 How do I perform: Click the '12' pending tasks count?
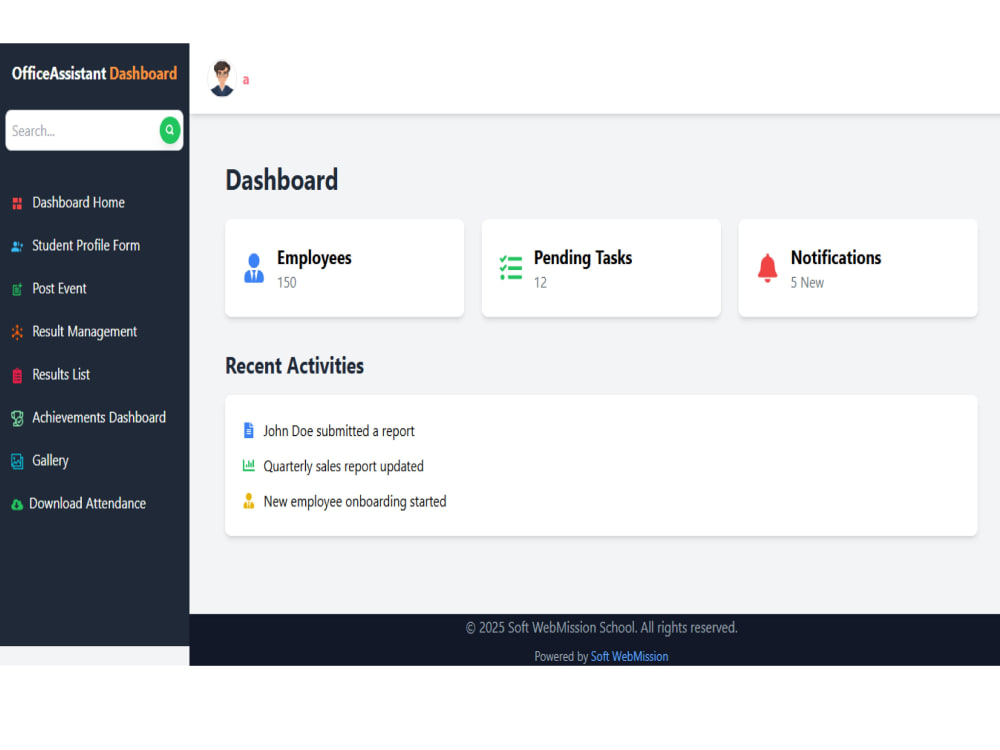[x=540, y=283]
